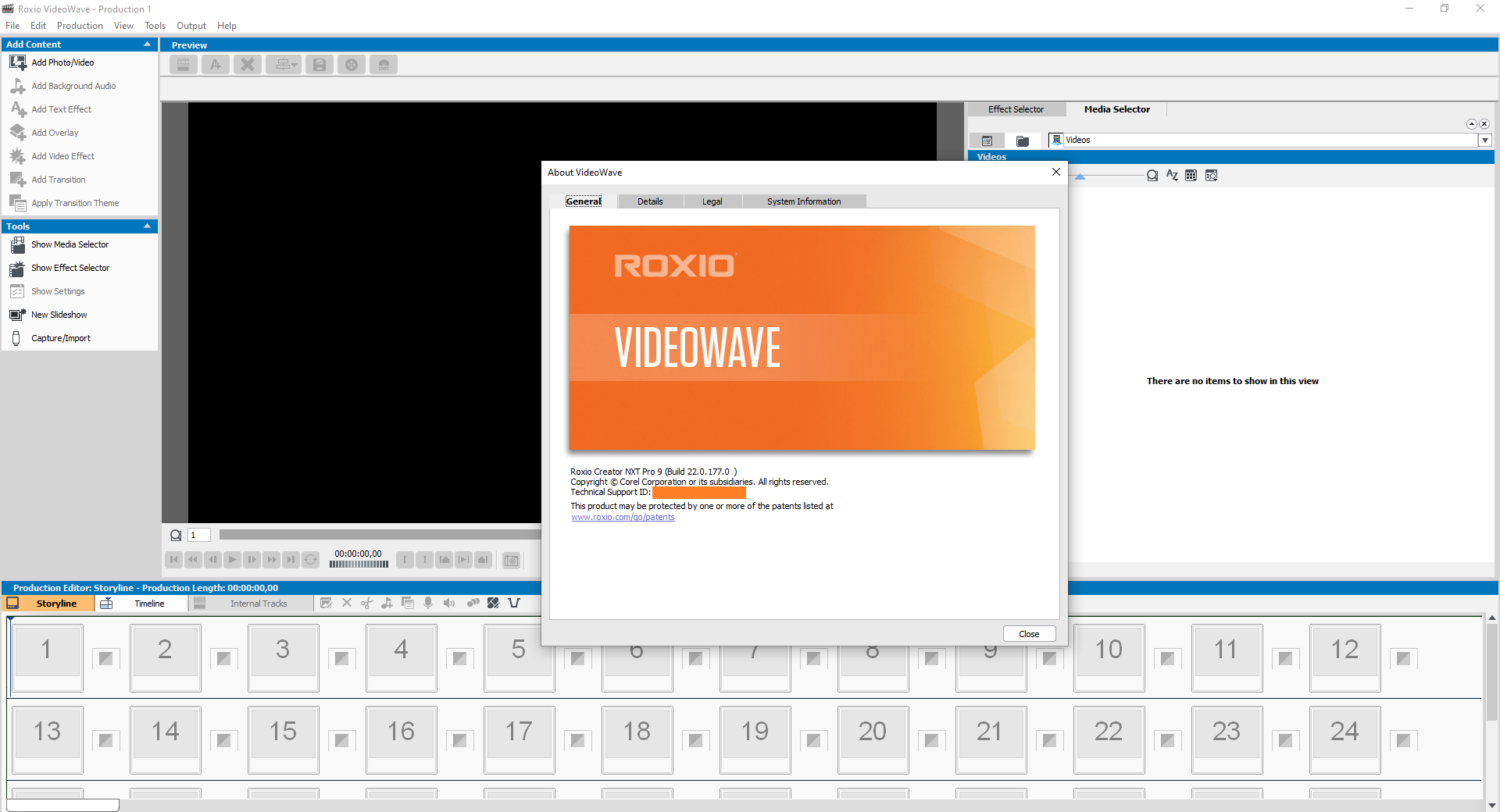Click the jump to start playback button
1500x812 pixels.
click(x=173, y=560)
